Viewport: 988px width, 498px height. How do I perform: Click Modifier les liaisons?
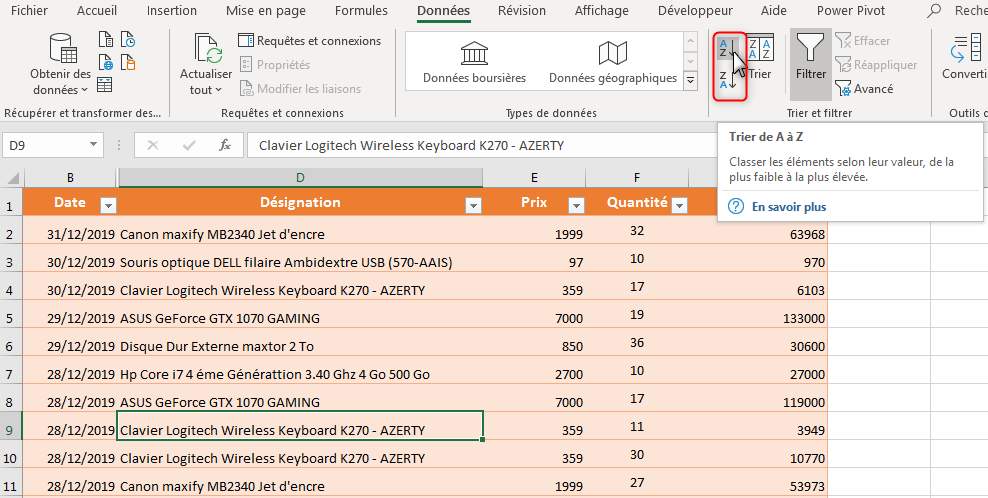tap(301, 89)
